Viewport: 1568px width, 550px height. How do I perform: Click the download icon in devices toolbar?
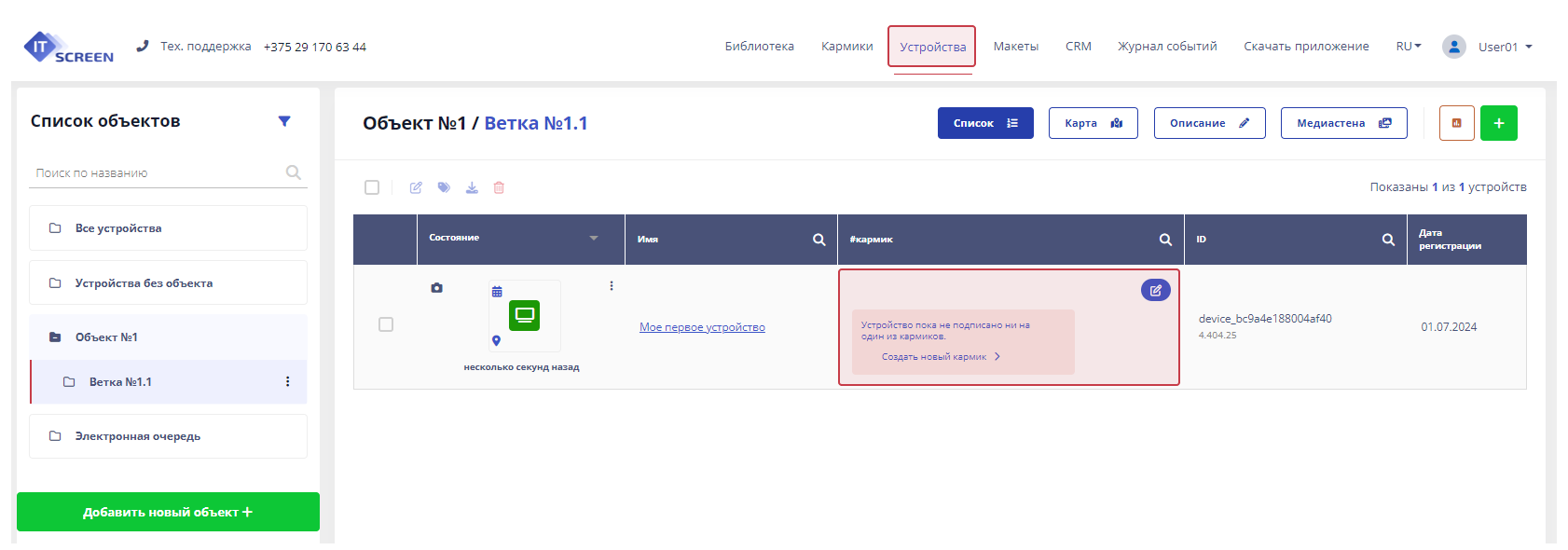click(x=472, y=187)
